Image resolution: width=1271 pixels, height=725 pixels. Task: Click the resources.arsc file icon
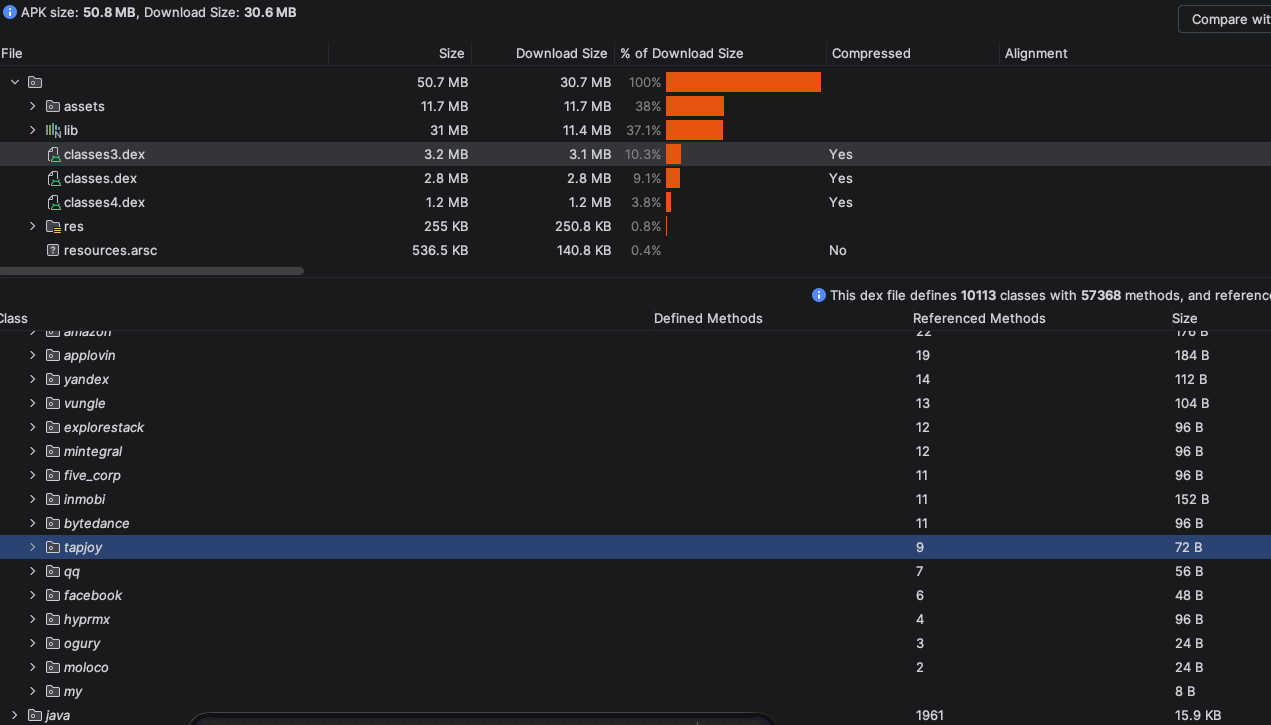pyautogui.click(x=54, y=250)
